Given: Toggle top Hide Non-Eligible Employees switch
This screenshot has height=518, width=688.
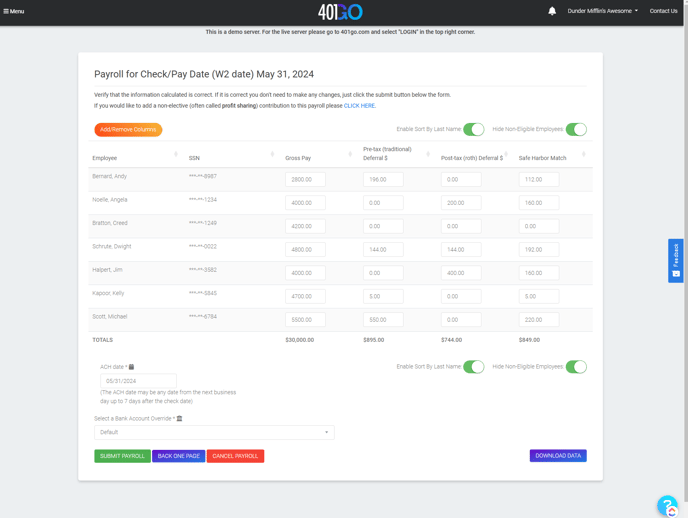Looking at the screenshot, I should coord(576,129).
